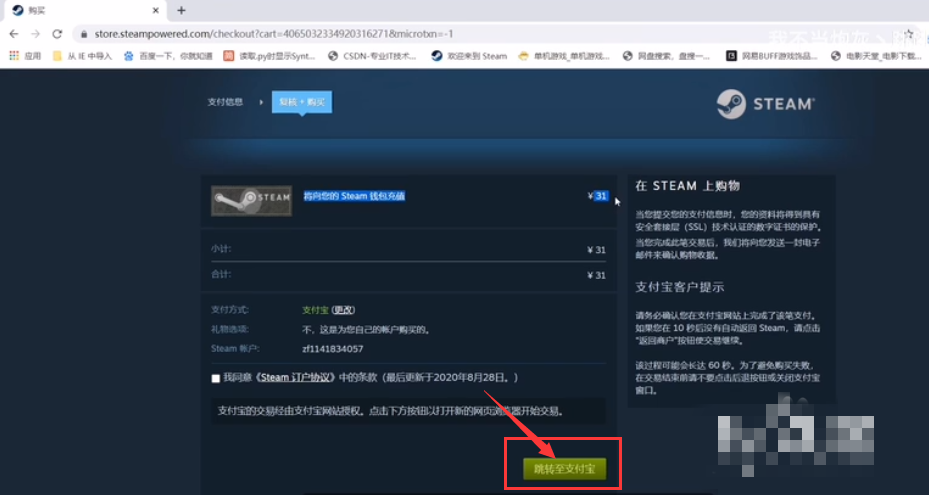Open the 应用 apps bookmark
The height and width of the screenshot is (495, 929).
click(25, 56)
